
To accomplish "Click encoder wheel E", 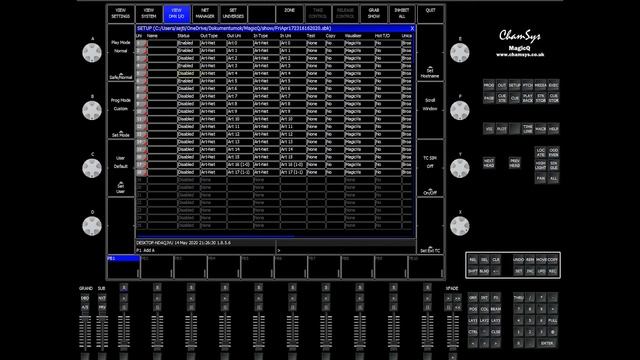I will pyautogui.click(x=460, y=53).
